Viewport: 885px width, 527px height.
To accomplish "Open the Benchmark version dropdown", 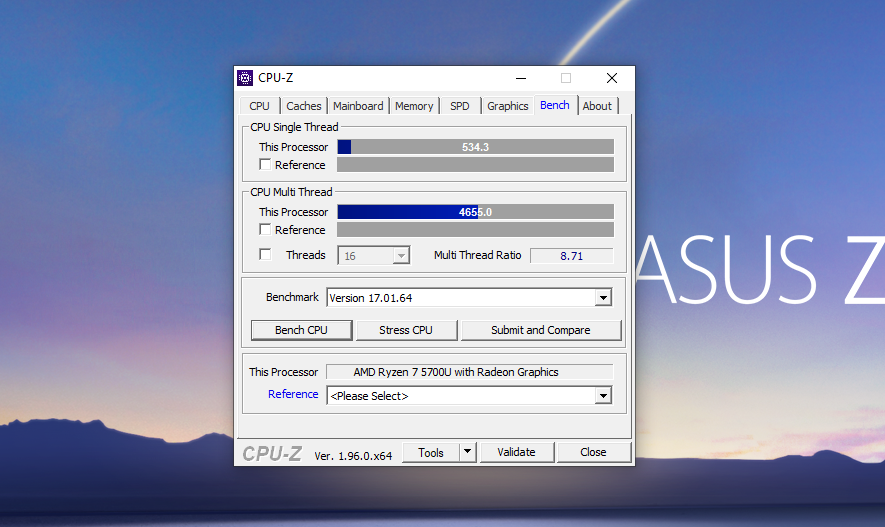I will tap(603, 298).
